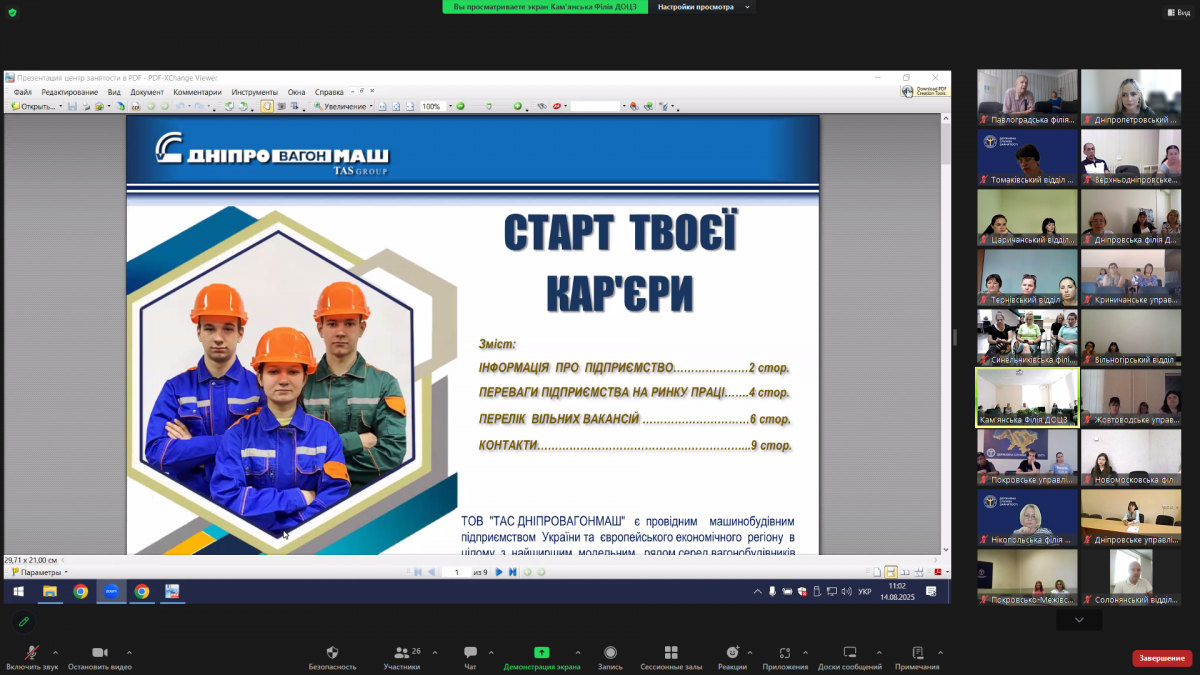Open the Настройки просмотра dropdown

(x=700, y=7)
